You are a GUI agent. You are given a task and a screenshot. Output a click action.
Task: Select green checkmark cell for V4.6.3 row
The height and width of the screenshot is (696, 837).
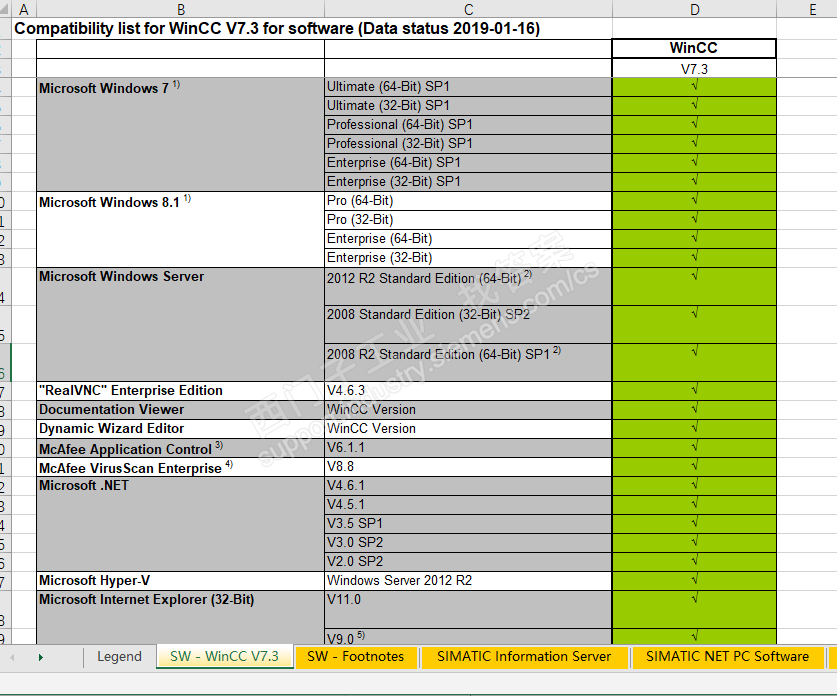[x=694, y=391]
